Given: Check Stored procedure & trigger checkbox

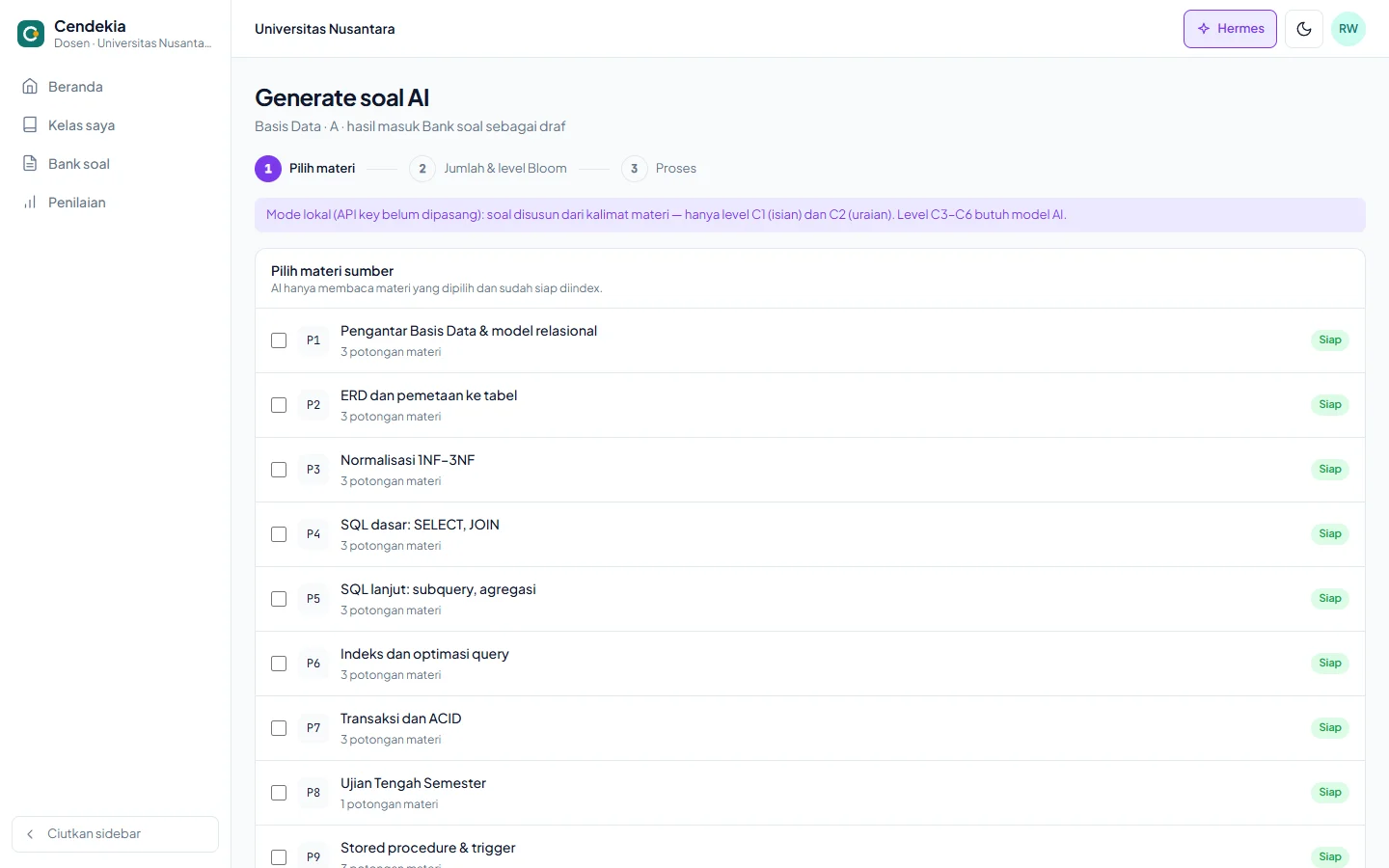Looking at the screenshot, I should point(279,857).
